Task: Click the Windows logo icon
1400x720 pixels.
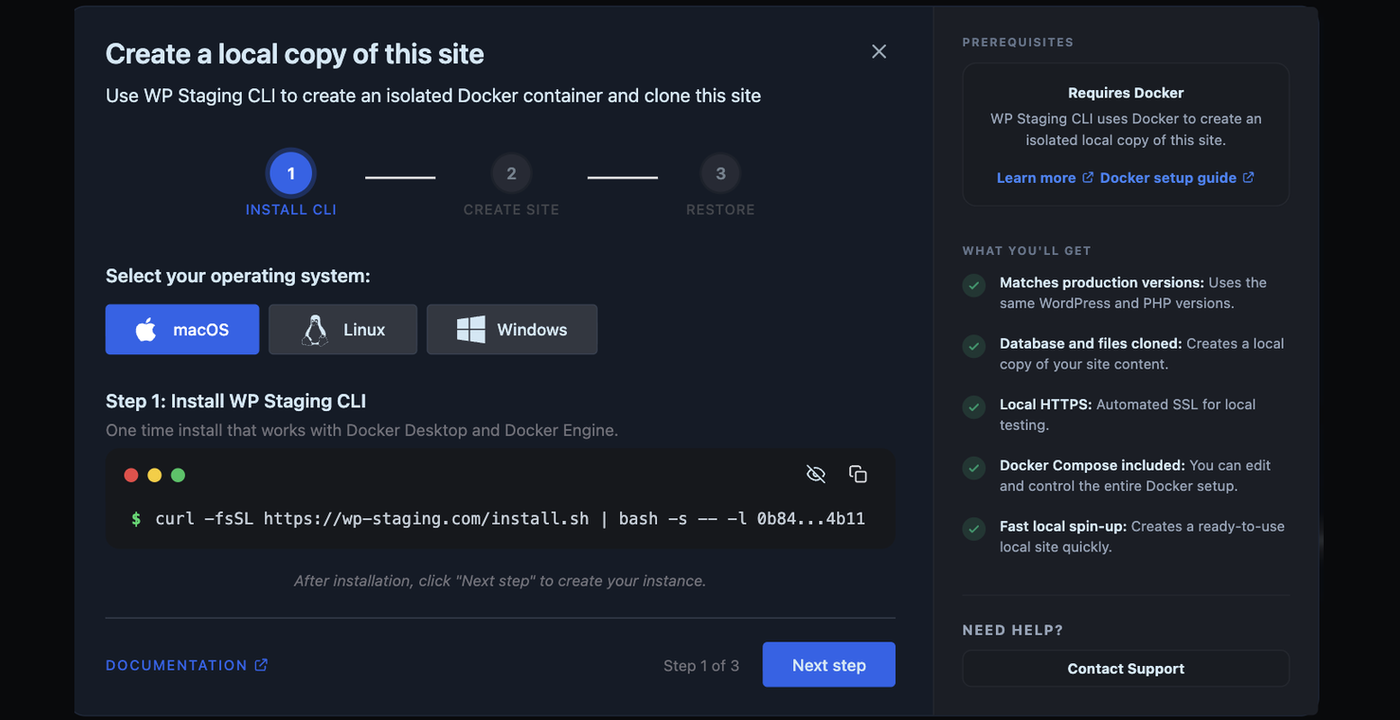Action: point(471,330)
